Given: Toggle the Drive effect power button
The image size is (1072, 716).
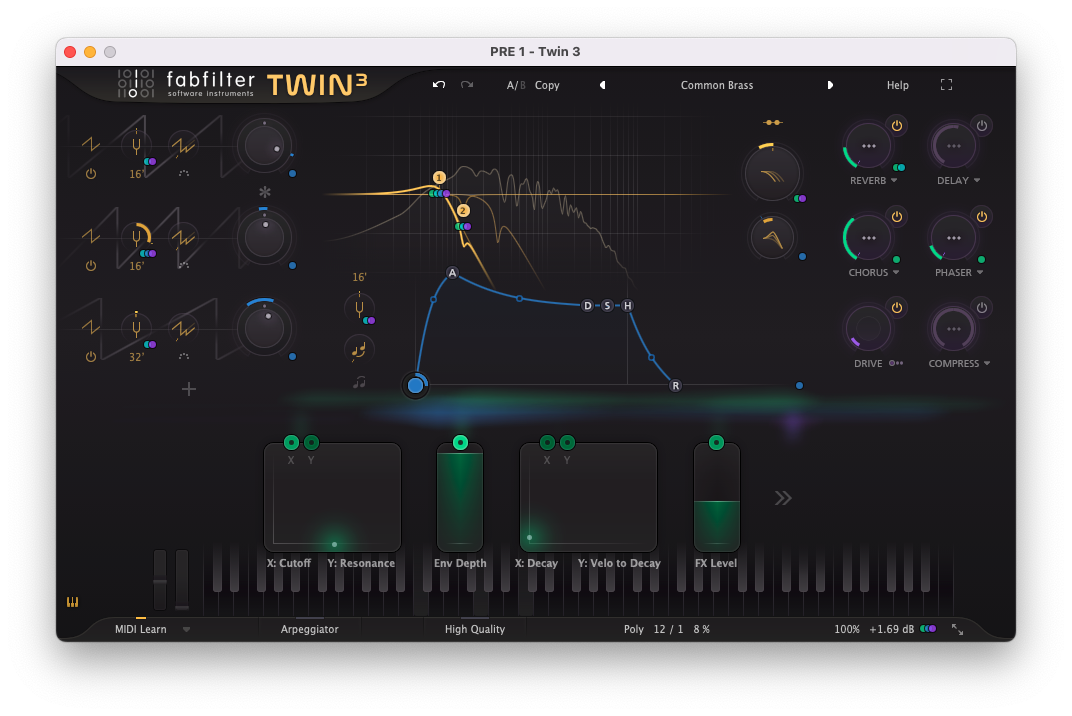Looking at the screenshot, I should [897, 307].
